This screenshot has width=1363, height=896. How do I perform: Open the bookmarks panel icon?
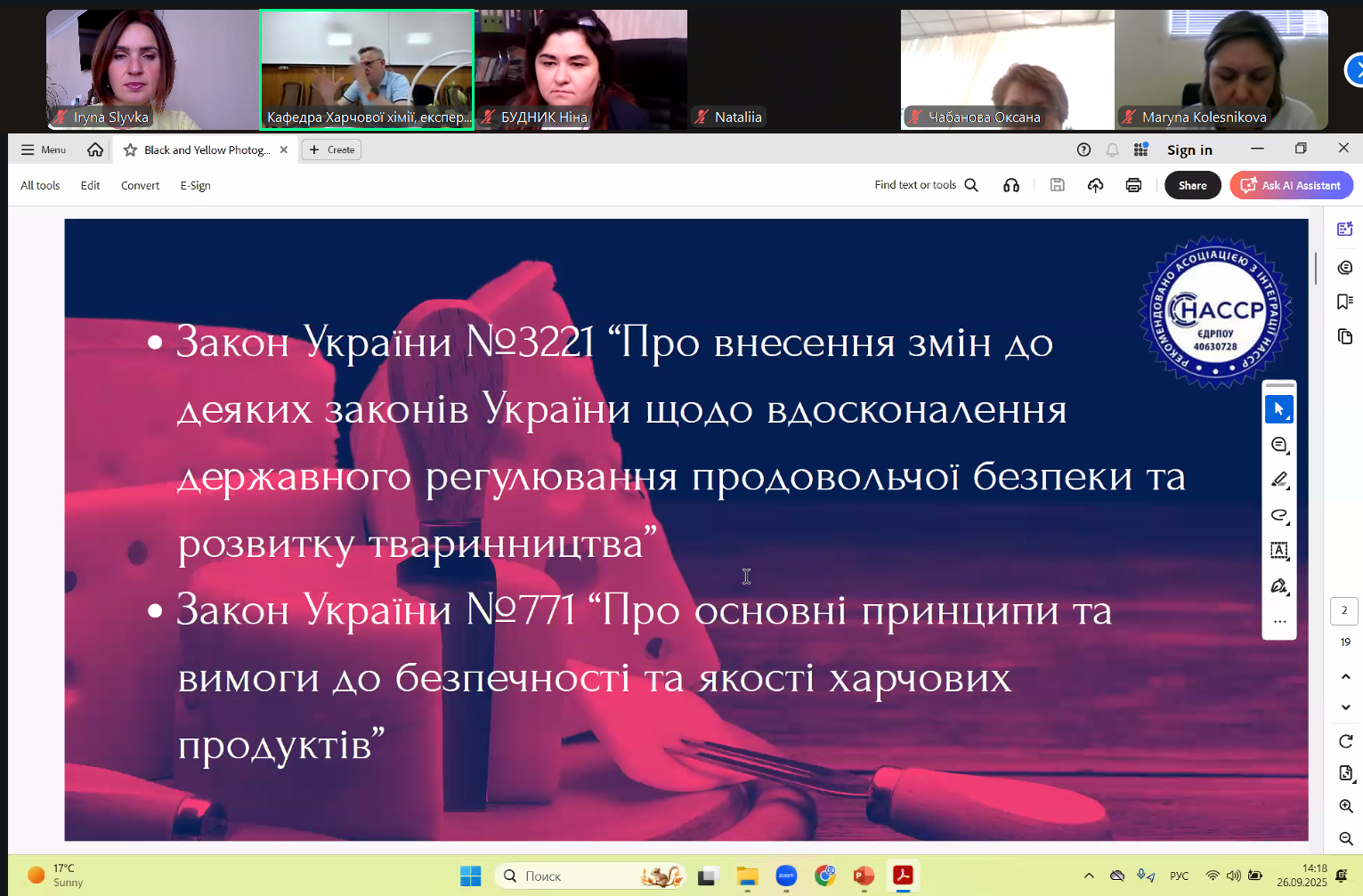pyautogui.click(x=1344, y=302)
